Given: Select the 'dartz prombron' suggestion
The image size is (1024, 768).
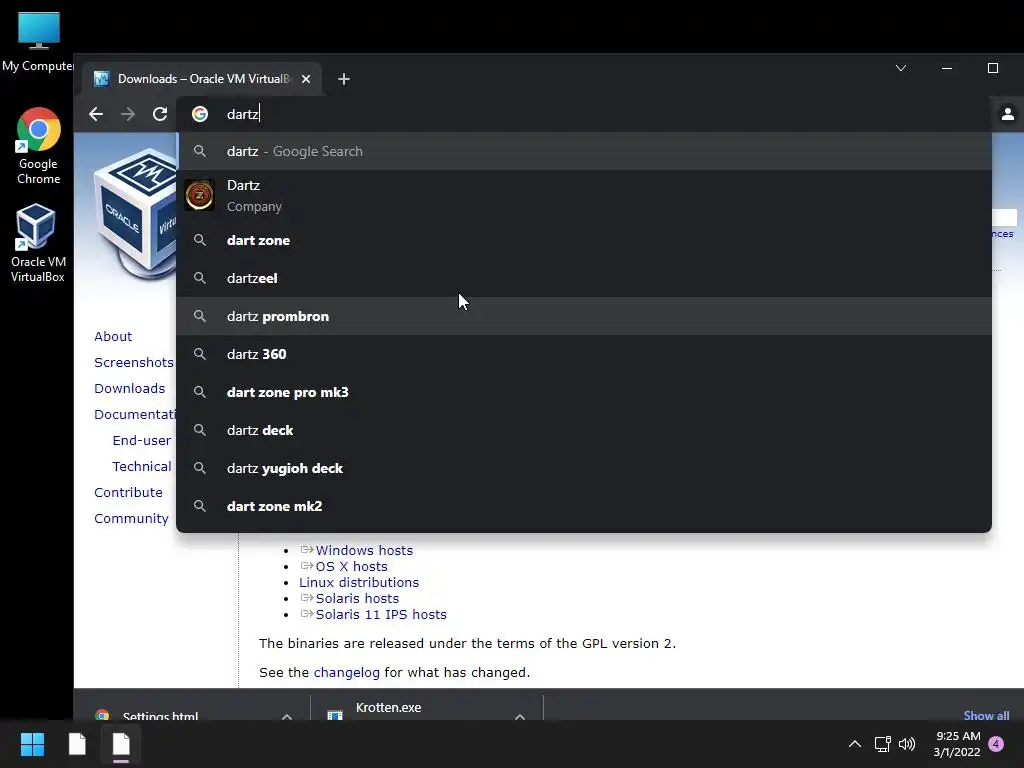Looking at the screenshot, I should pos(584,316).
